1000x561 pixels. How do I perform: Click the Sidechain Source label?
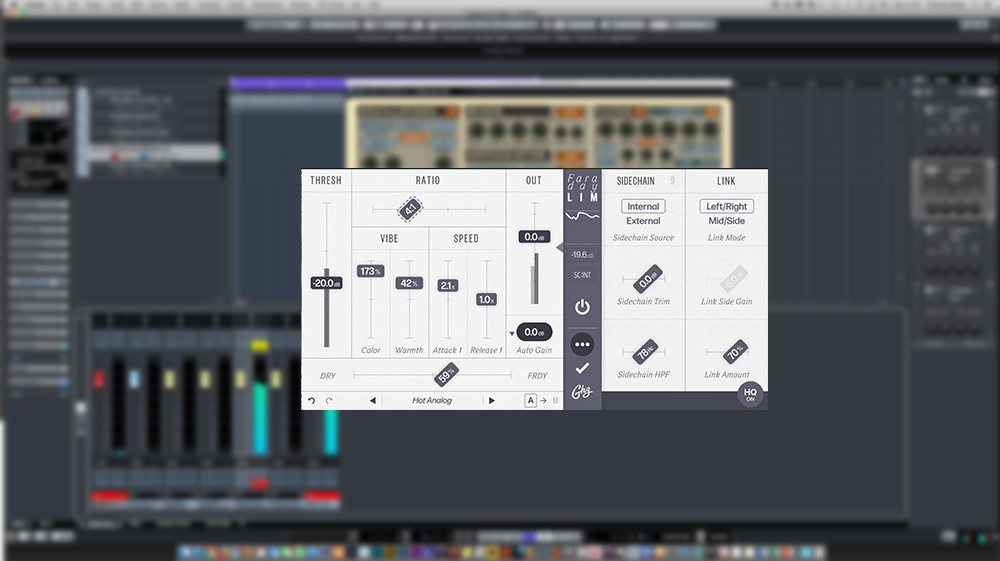643,238
